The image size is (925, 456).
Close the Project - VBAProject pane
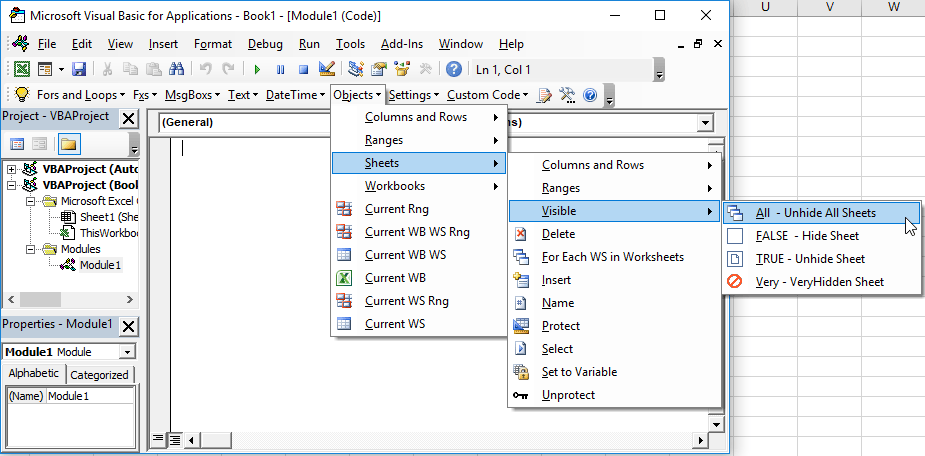(128, 118)
